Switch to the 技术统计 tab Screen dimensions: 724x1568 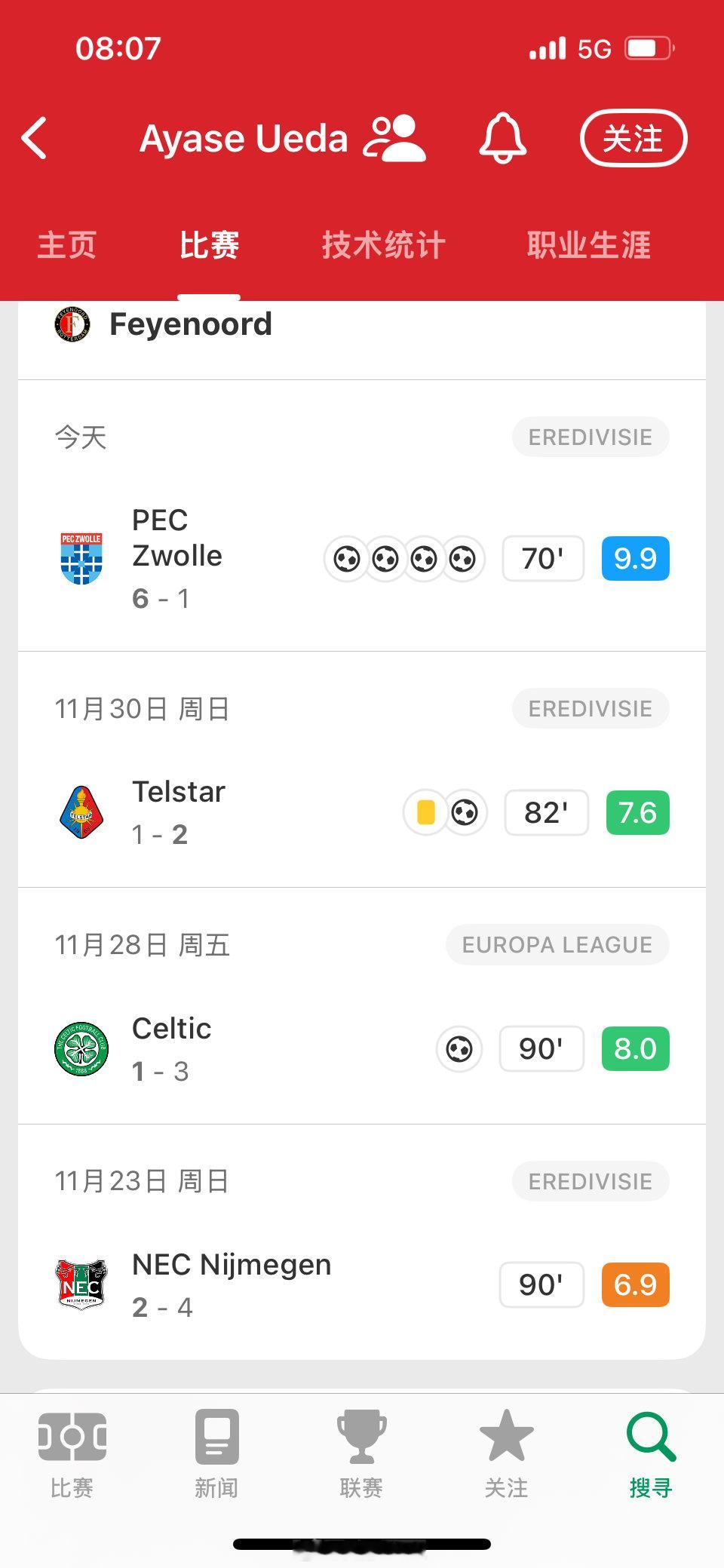point(384,245)
